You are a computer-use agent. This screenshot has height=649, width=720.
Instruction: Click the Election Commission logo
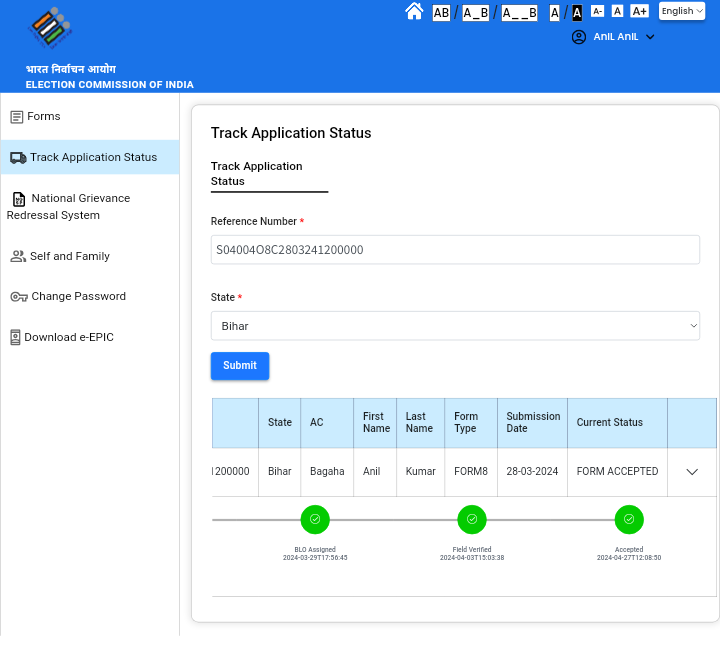pyautogui.click(x=50, y=28)
